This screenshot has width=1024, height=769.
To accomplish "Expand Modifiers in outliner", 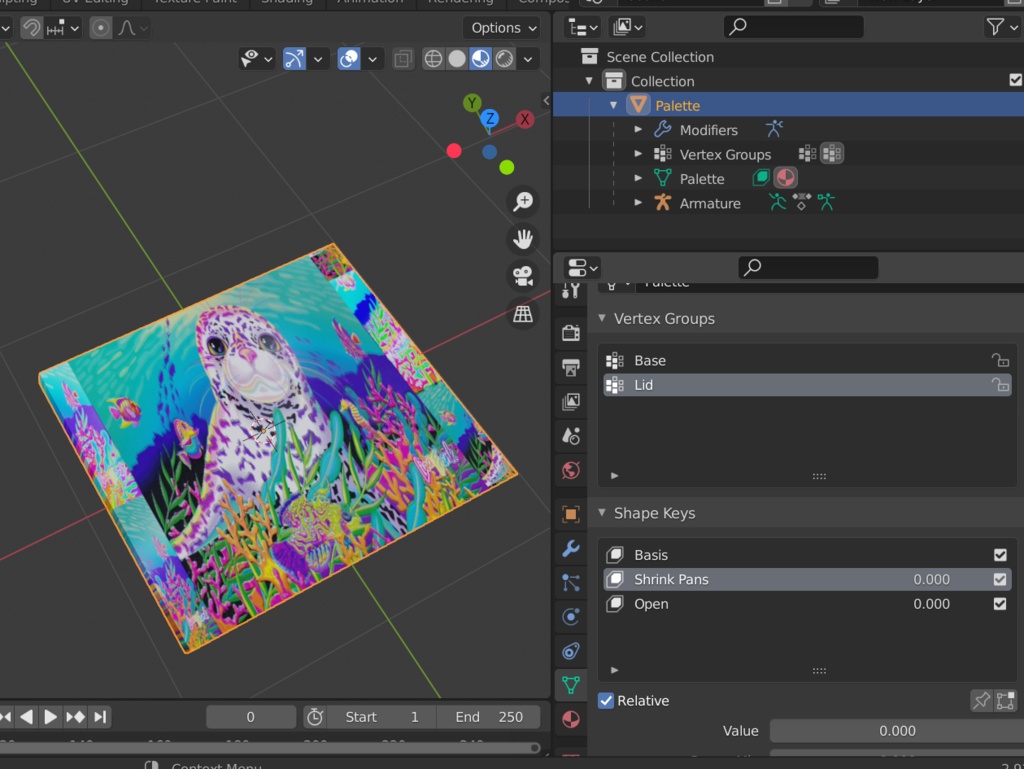I will tap(638, 130).
